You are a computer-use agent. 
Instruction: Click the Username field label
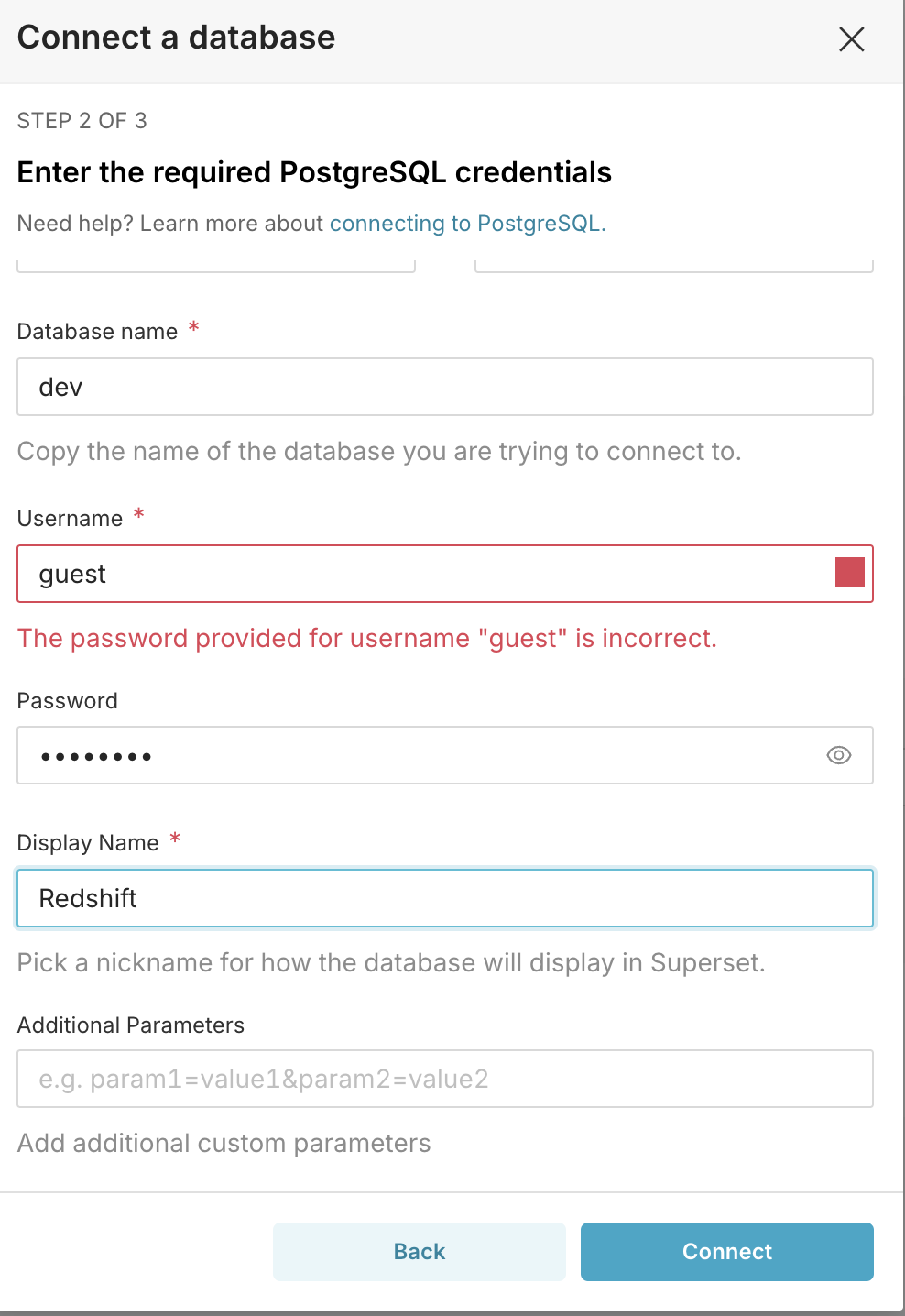70,519
